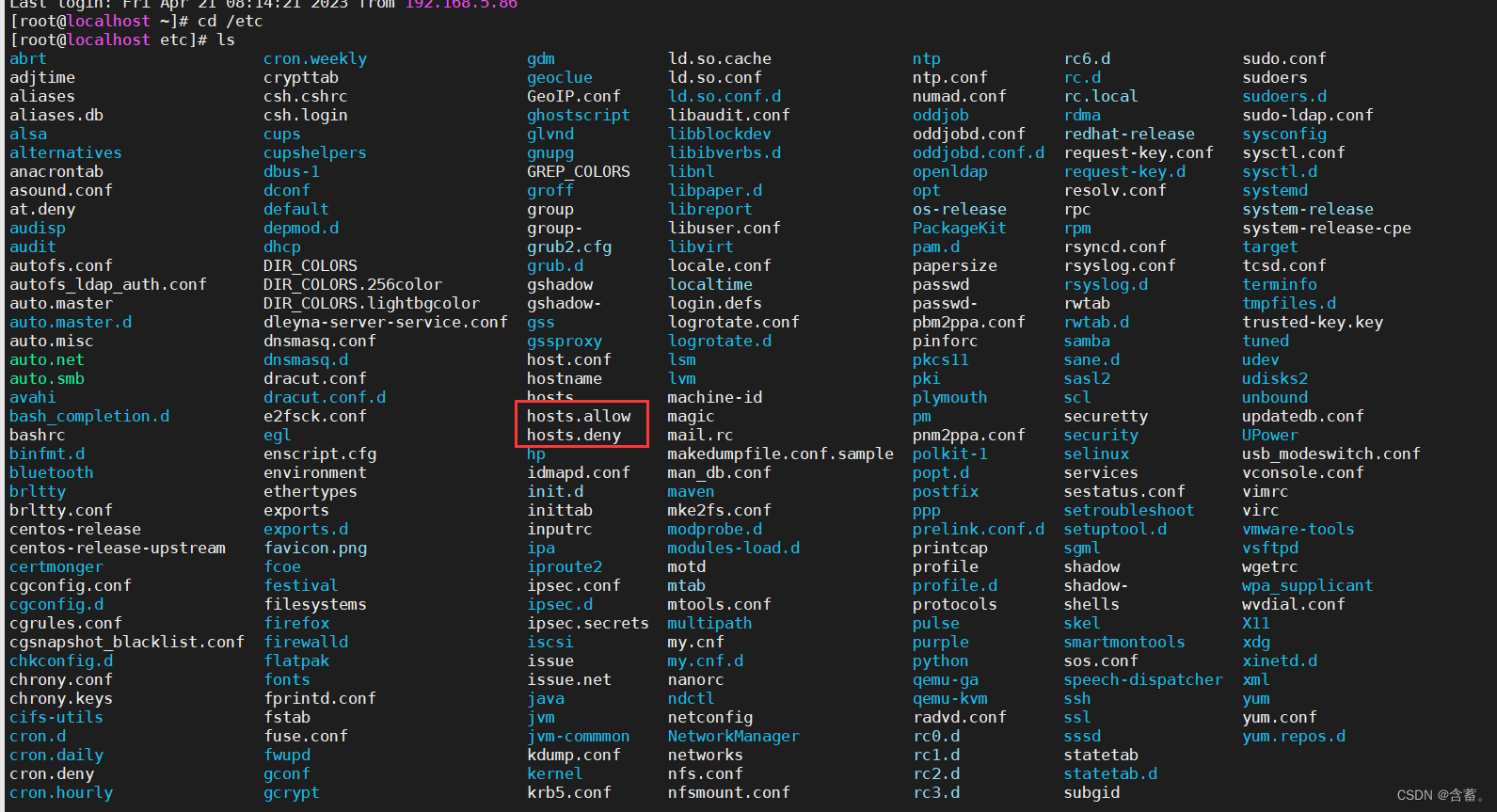Click makedumpfile.conf.sample file

point(781,454)
